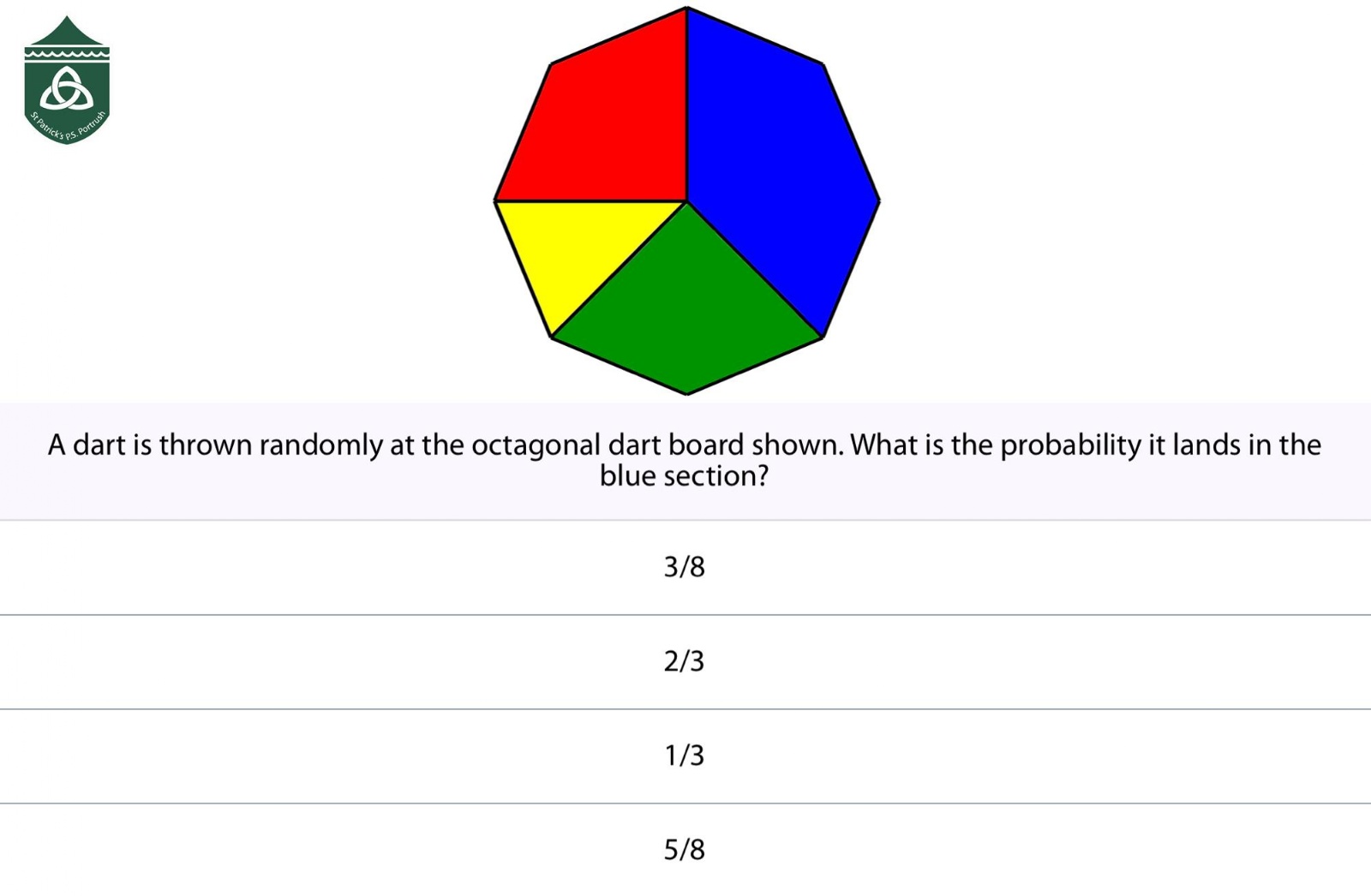Screen dimensions: 1371x896
Task: Click the words "blue section?" in the question
Action: [x=685, y=475]
